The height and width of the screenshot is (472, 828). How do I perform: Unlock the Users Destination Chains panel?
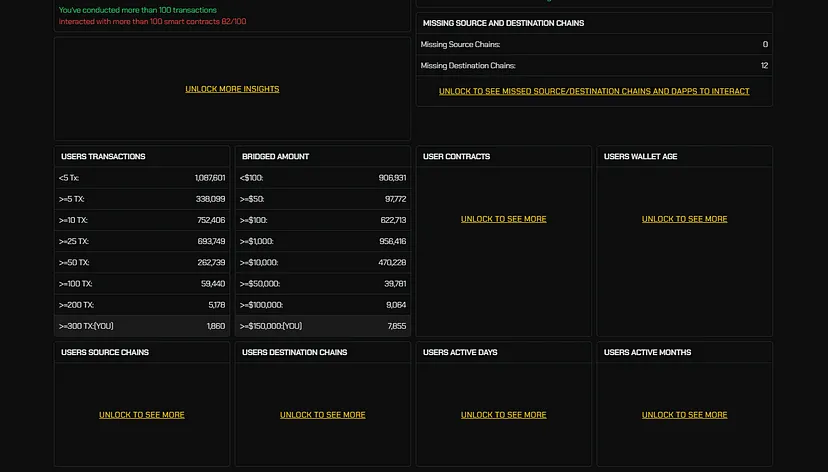(322, 415)
